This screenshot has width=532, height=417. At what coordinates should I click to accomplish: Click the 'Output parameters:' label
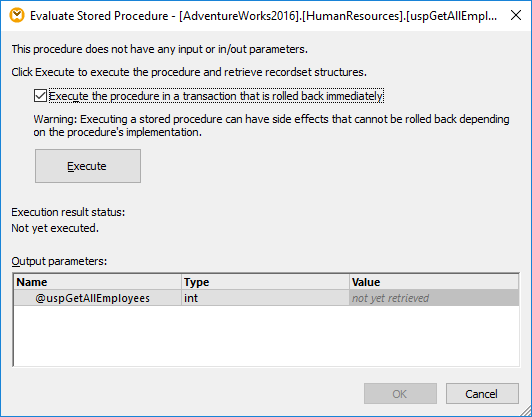click(59, 261)
